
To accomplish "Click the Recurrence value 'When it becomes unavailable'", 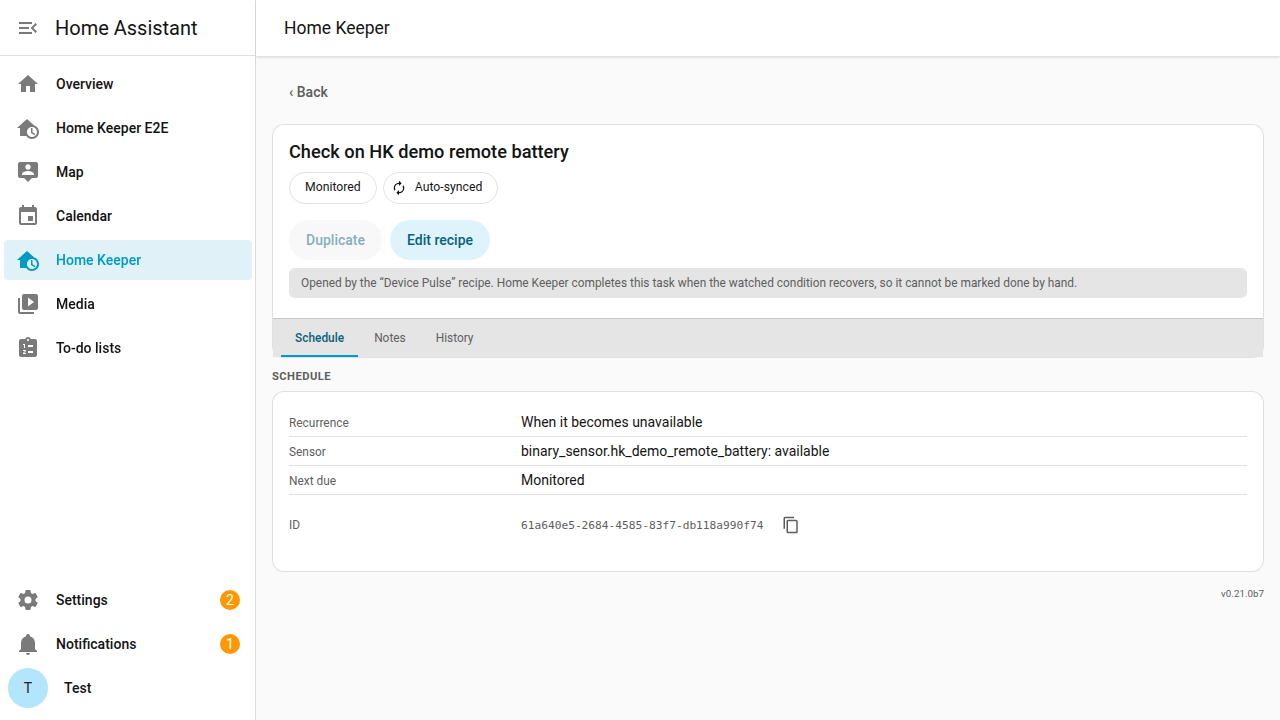I will [x=612, y=422].
